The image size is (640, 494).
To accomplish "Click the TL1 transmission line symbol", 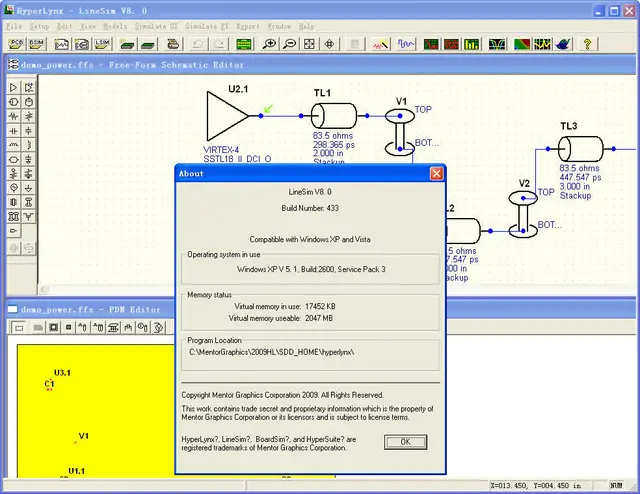I will 334,116.
